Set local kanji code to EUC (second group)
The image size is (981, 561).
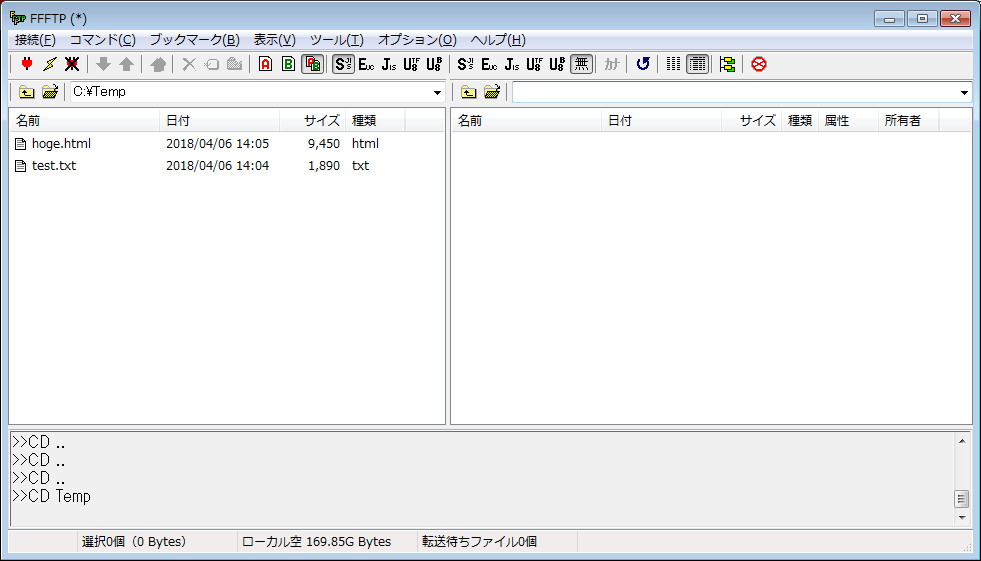point(489,64)
